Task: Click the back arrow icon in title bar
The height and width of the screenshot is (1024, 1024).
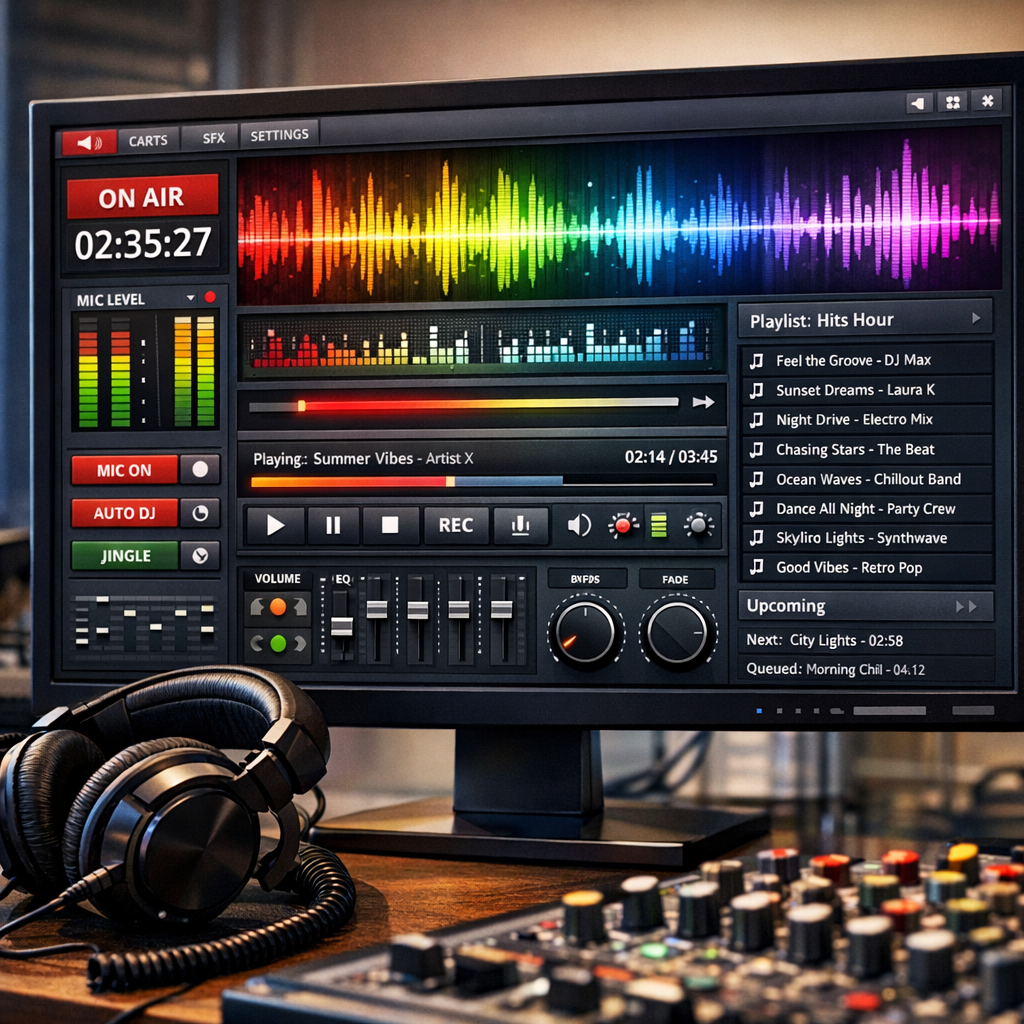Action: (x=919, y=103)
